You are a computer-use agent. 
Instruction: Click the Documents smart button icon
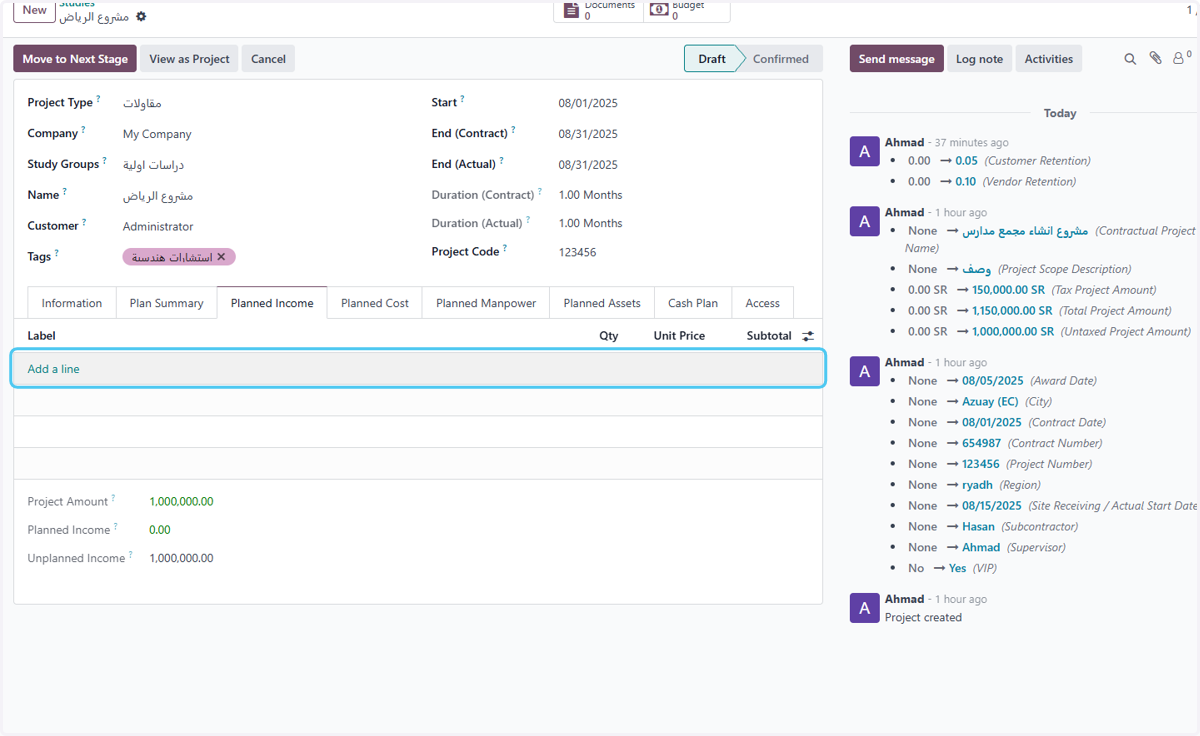(x=571, y=10)
